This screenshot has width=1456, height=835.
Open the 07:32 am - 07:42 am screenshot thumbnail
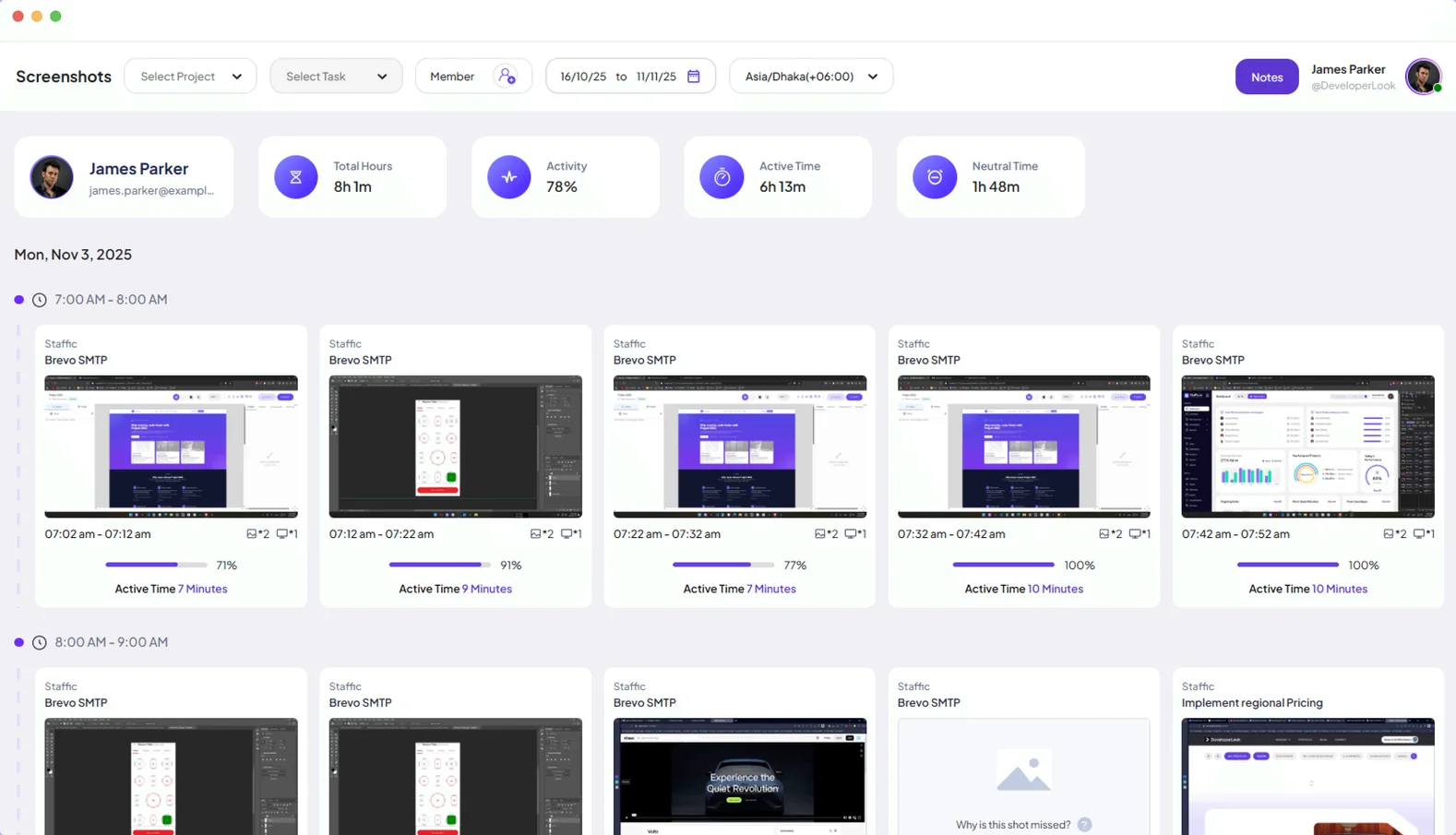pyautogui.click(x=1024, y=447)
